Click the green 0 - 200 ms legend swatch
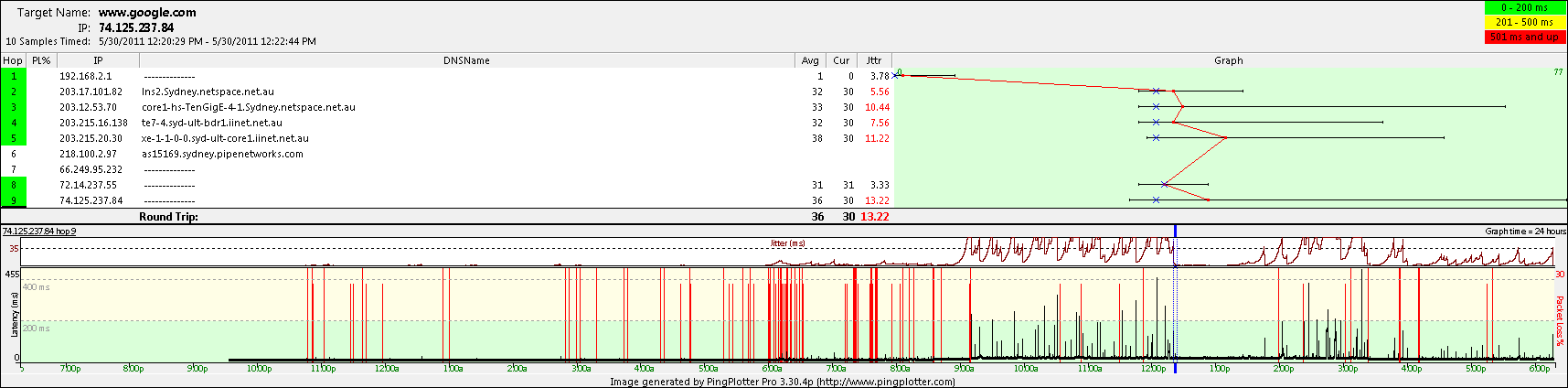This screenshot has height=388, width=1568. click(x=1526, y=7)
